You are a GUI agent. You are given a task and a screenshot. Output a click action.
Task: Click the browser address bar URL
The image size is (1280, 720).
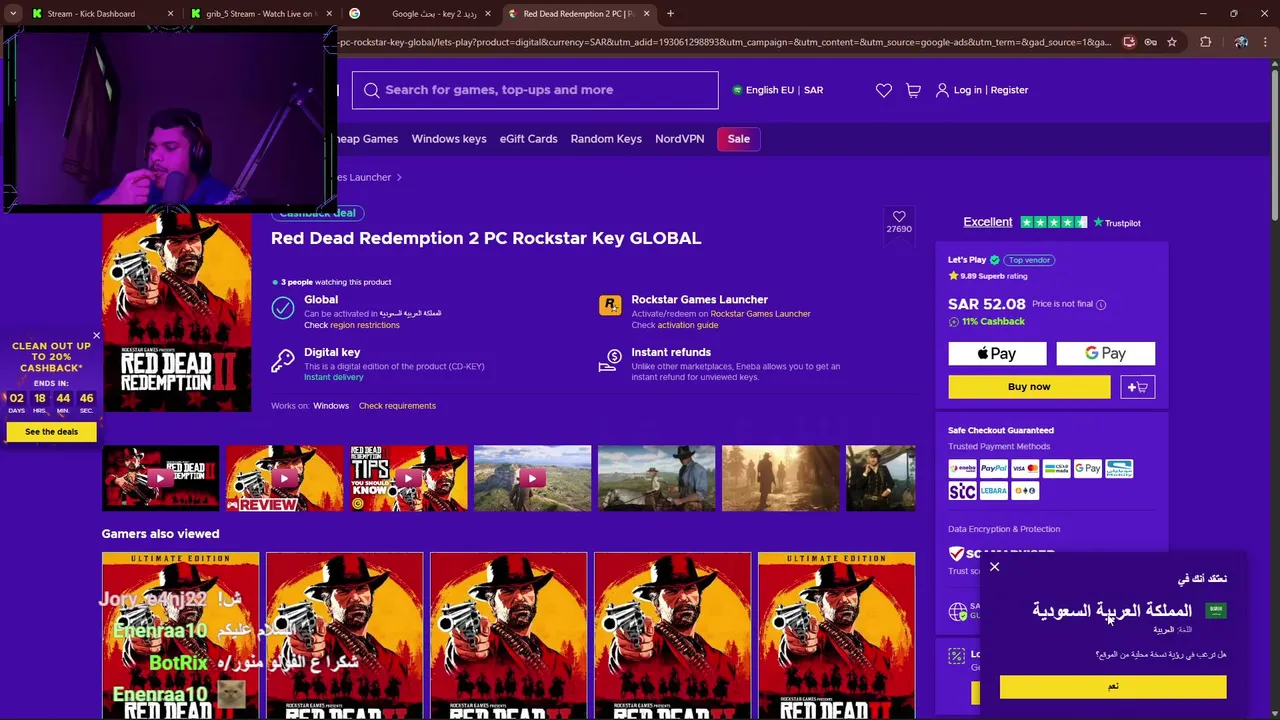725,42
